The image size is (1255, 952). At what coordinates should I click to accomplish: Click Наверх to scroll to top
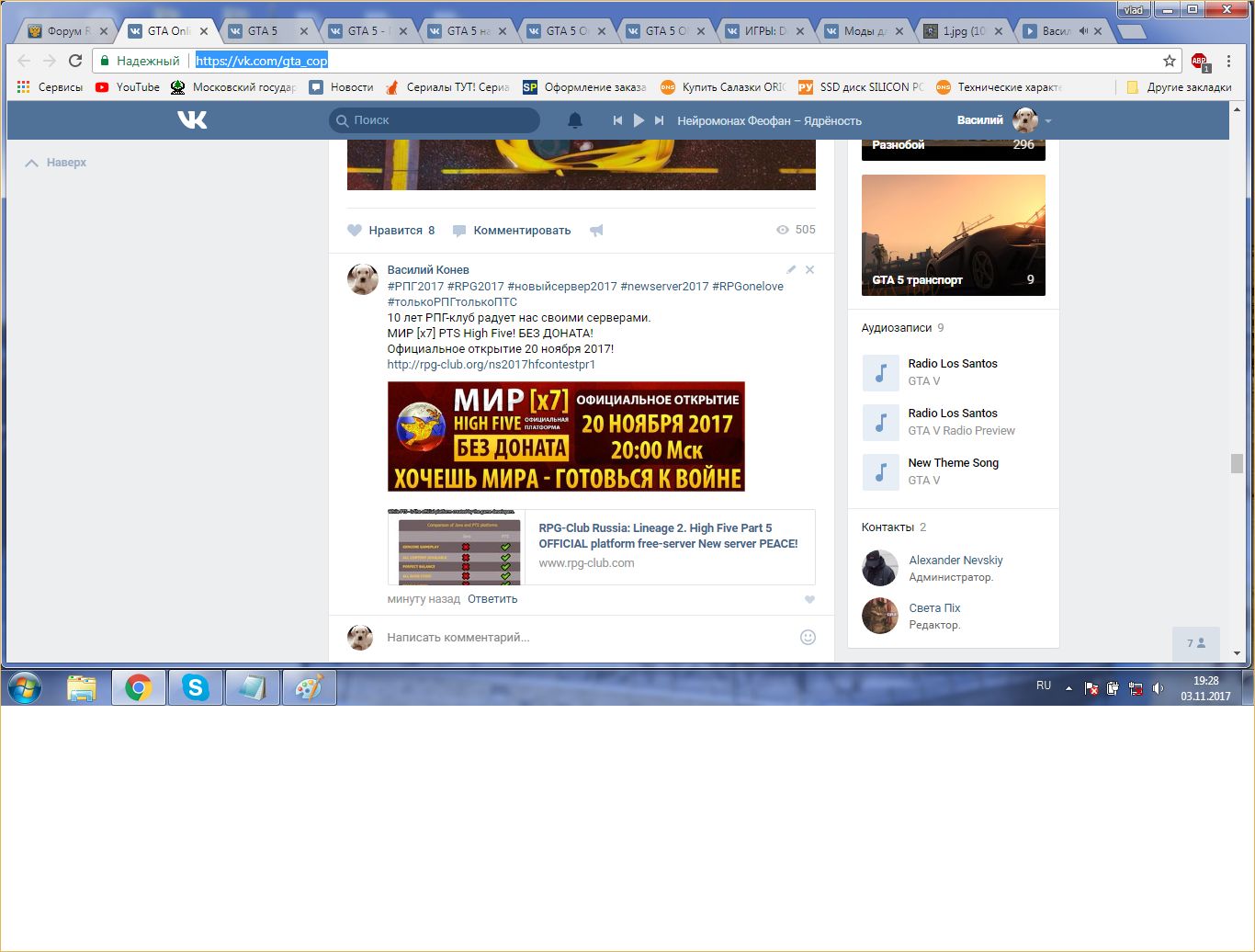pyautogui.click(x=56, y=163)
